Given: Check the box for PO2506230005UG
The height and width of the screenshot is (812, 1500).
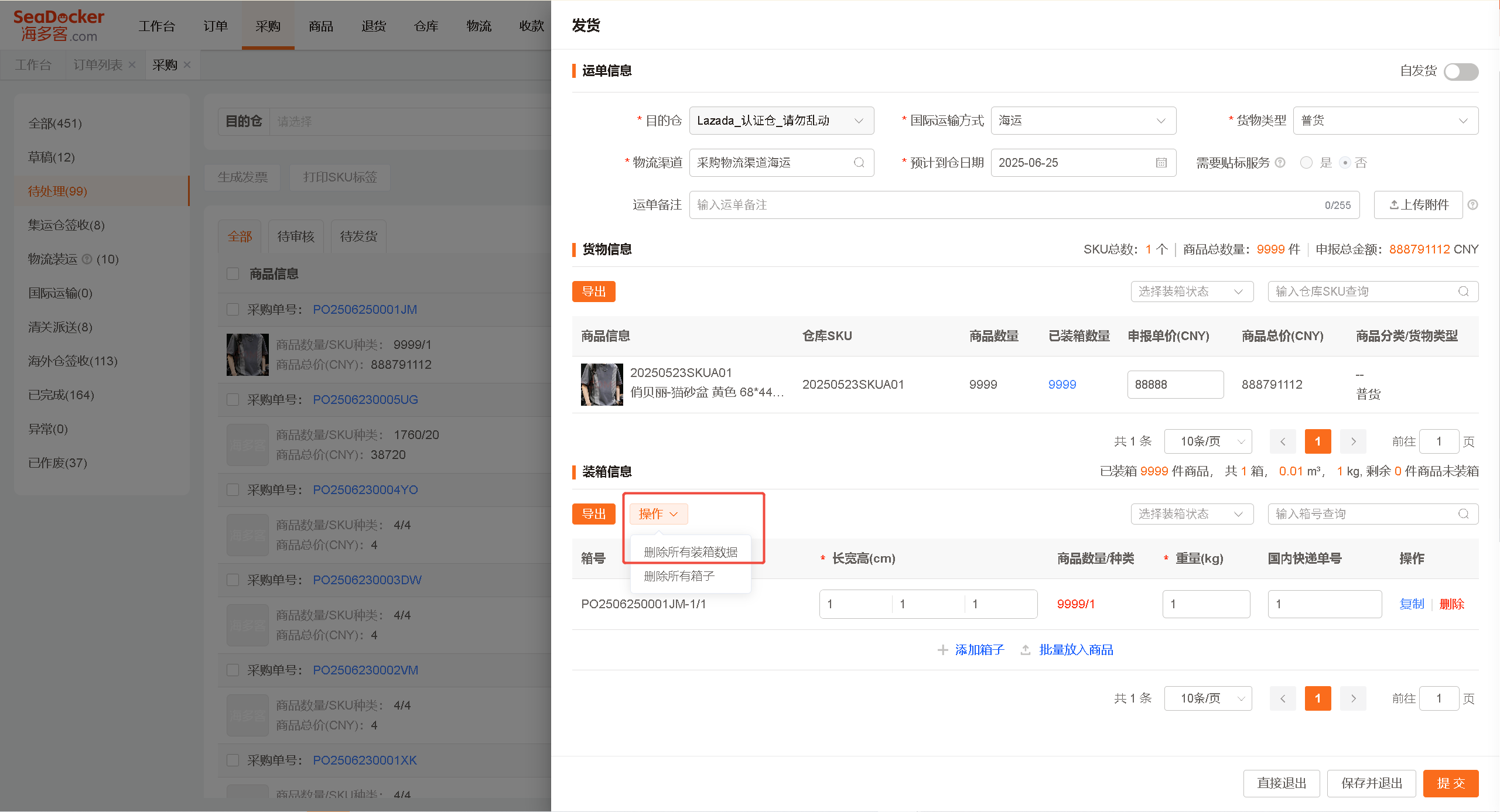Looking at the screenshot, I should 233,399.
